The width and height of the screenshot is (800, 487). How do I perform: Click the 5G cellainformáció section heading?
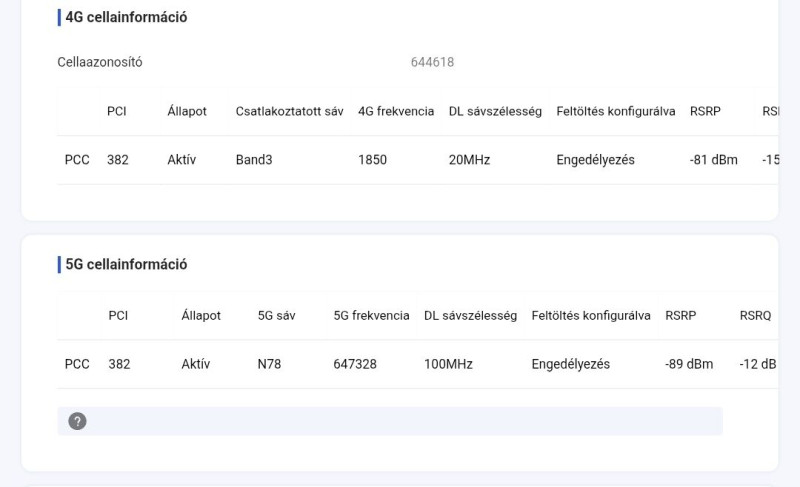pyautogui.click(x=126, y=265)
